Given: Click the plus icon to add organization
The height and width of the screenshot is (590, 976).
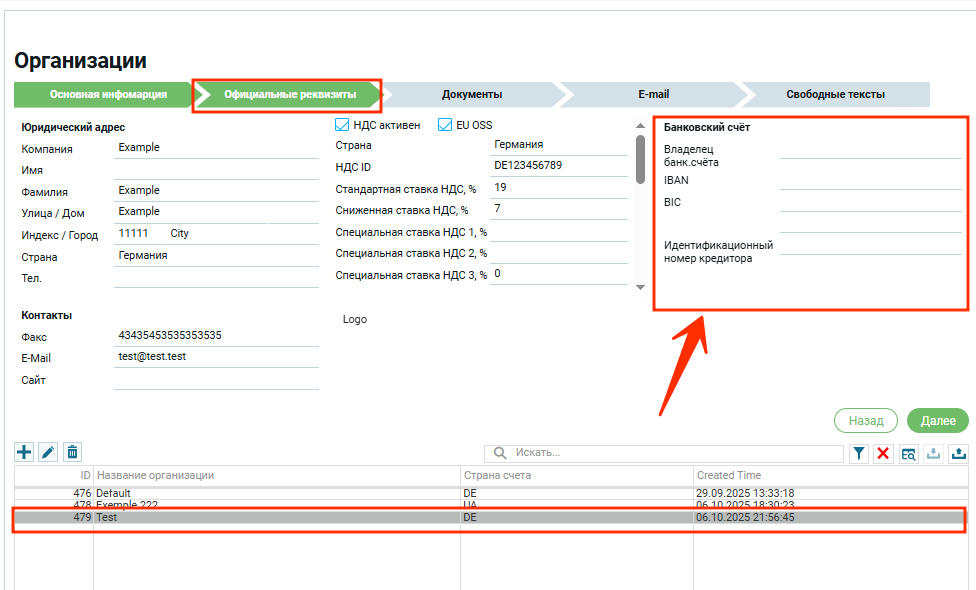Looking at the screenshot, I should click(x=25, y=453).
